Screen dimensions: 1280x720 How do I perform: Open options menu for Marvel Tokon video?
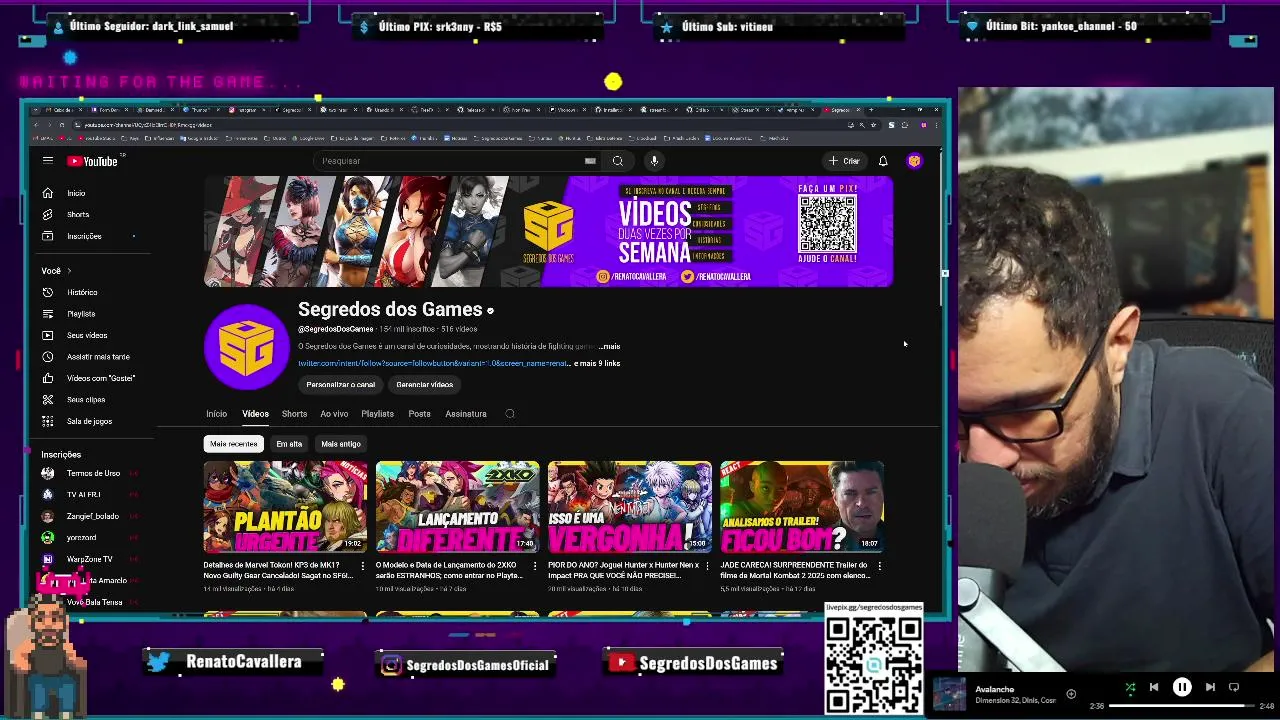[362, 566]
